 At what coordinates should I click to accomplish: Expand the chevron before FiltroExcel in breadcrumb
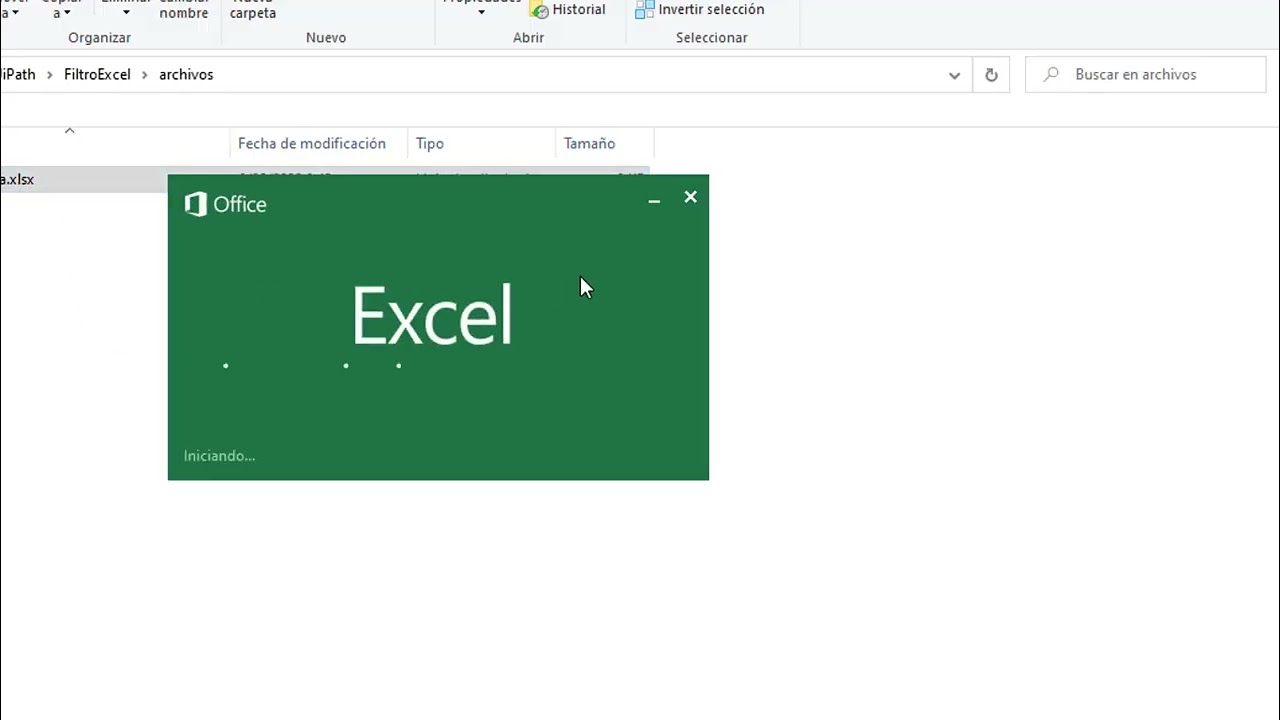(50, 75)
